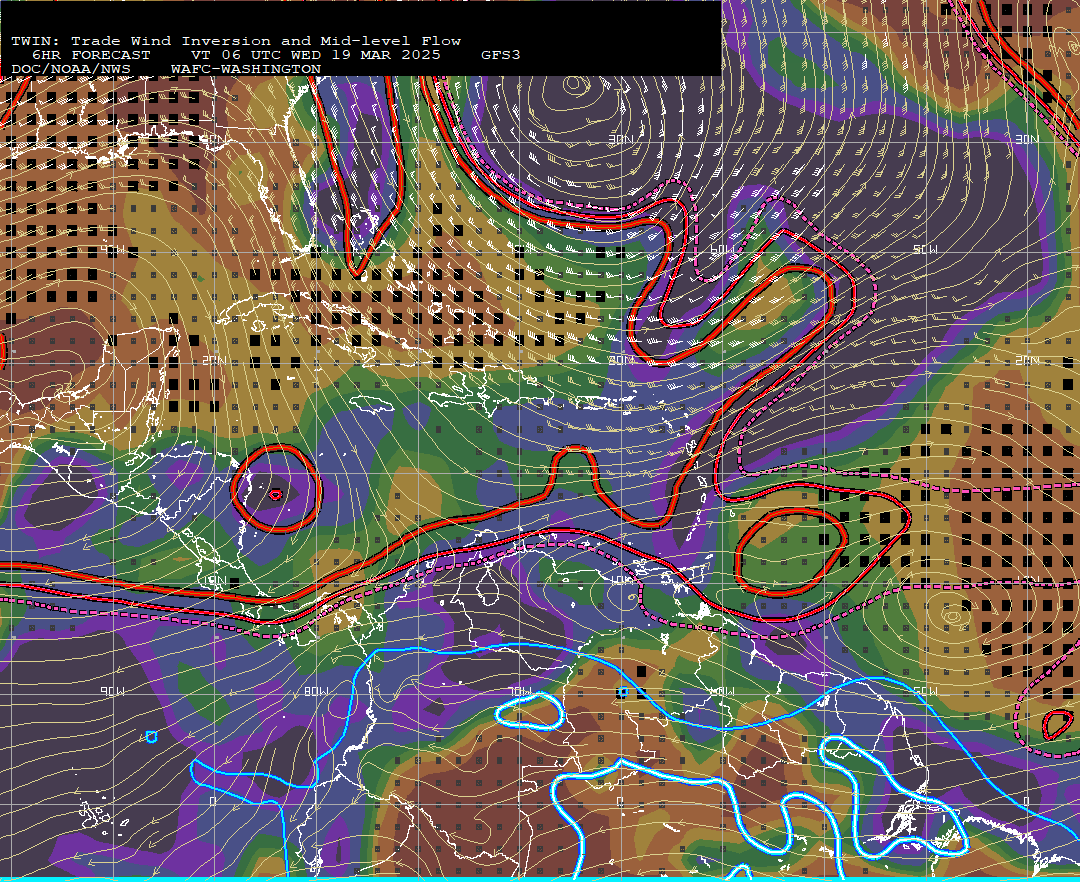Click the 'TWIN: Trade Wind Inversion and Mid-level Flow' title
Viewport: 1080px width, 882px height.
pos(236,41)
